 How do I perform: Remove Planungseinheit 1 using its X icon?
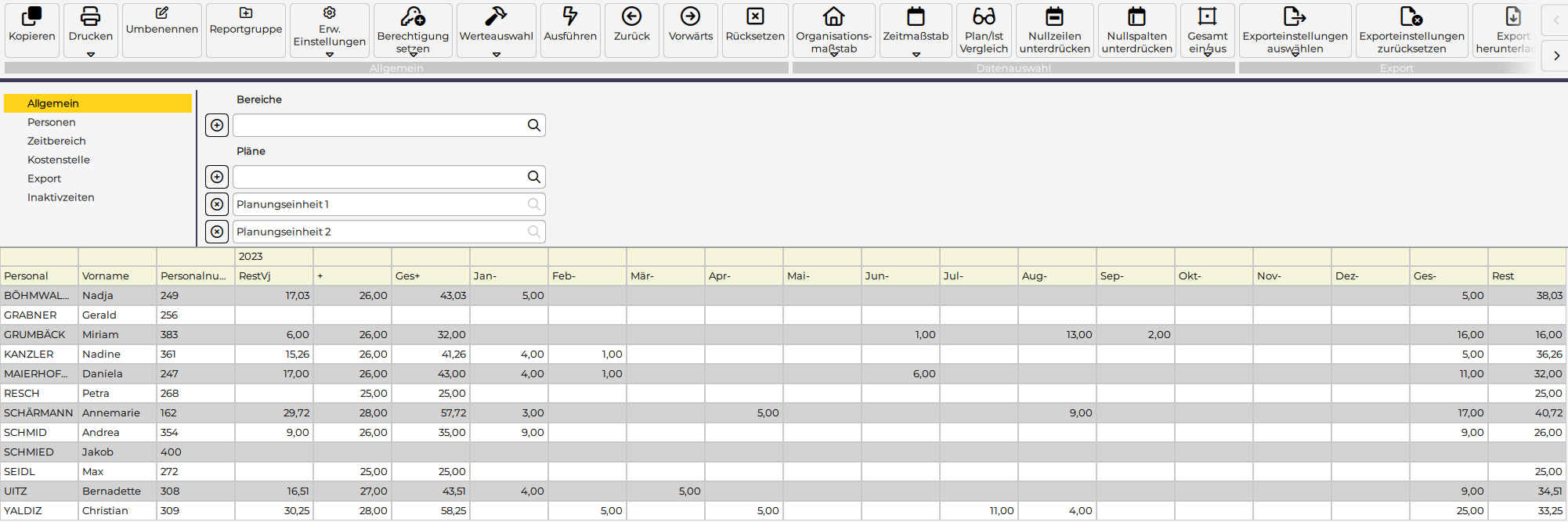217,204
